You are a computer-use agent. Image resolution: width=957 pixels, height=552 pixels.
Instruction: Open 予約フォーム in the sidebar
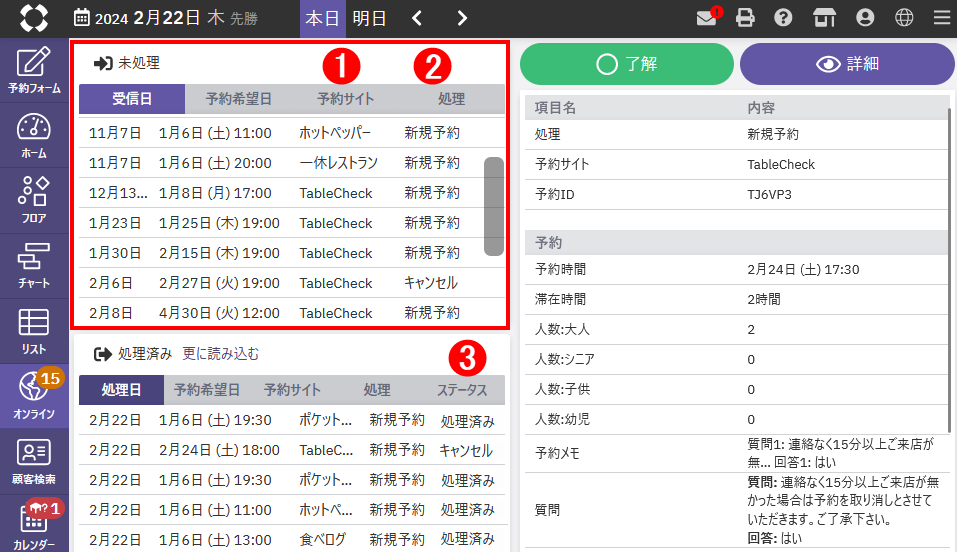pyautogui.click(x=34, y=70)
